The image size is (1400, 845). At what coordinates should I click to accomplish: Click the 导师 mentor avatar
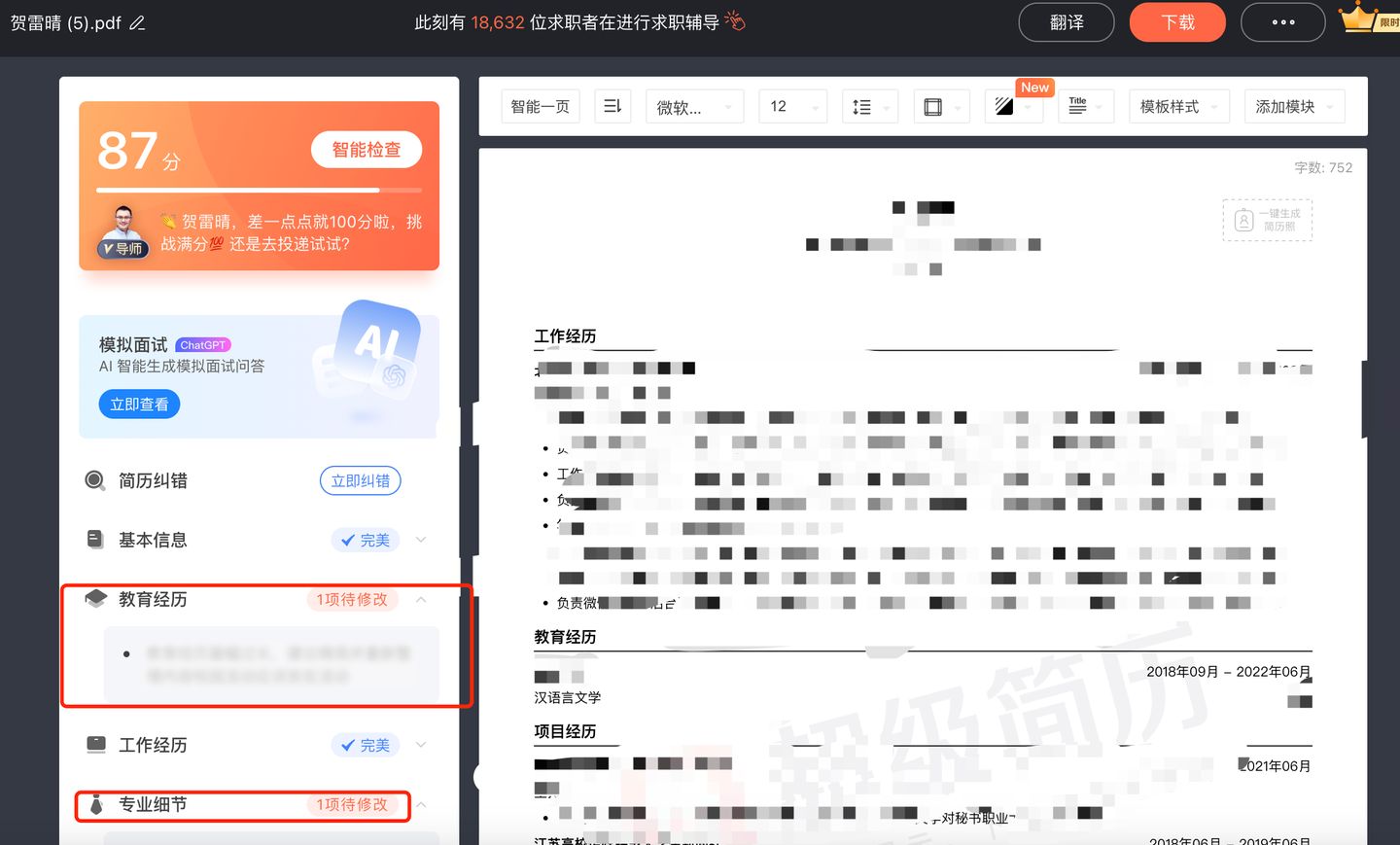pyautogui.click(x=123, y=232)
